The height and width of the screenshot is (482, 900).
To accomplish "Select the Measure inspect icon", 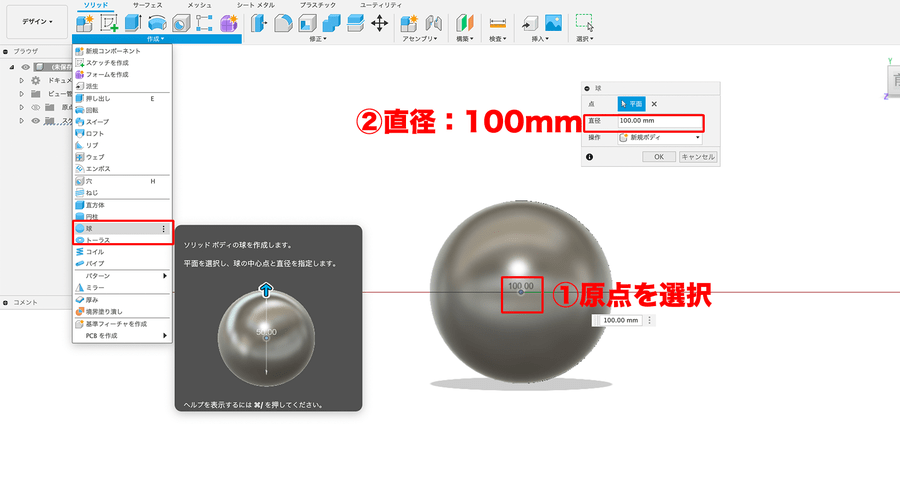I will point(498,23).
